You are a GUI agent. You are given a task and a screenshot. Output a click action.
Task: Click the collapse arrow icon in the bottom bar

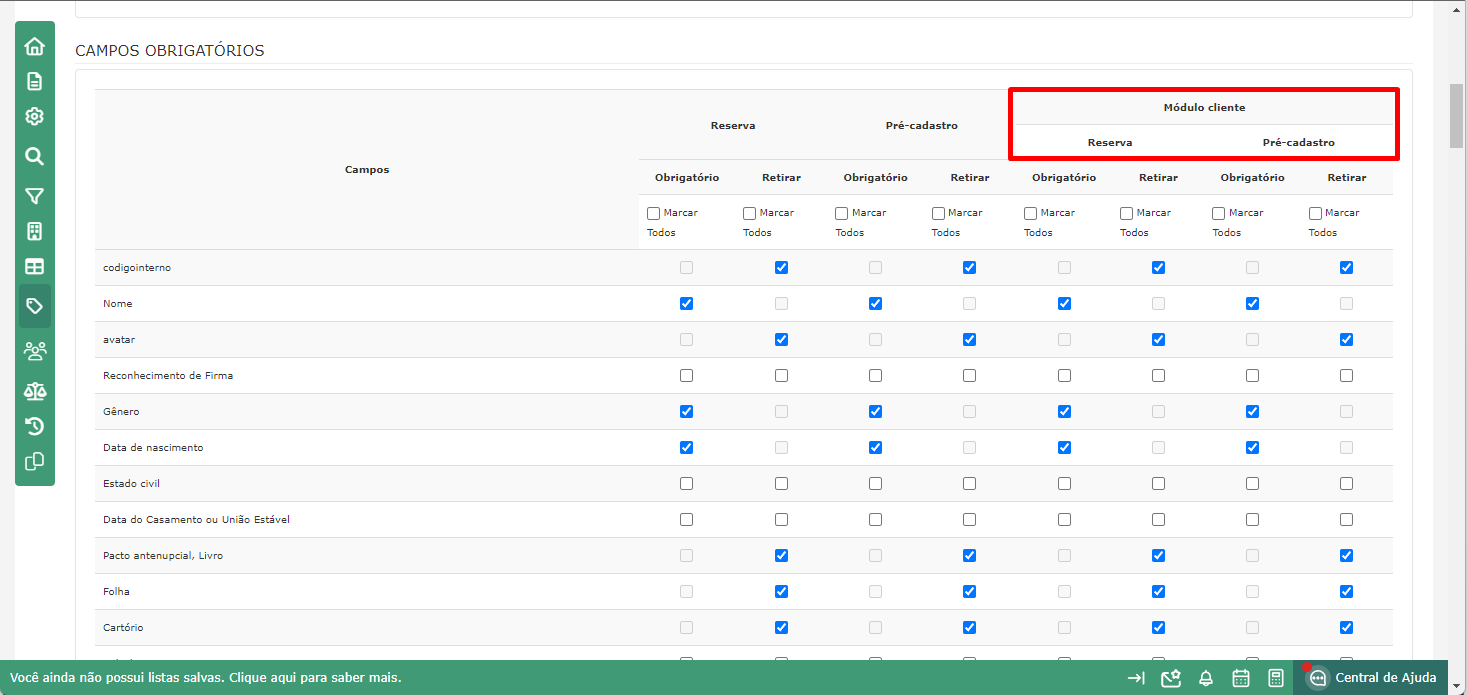point(1136,678)
